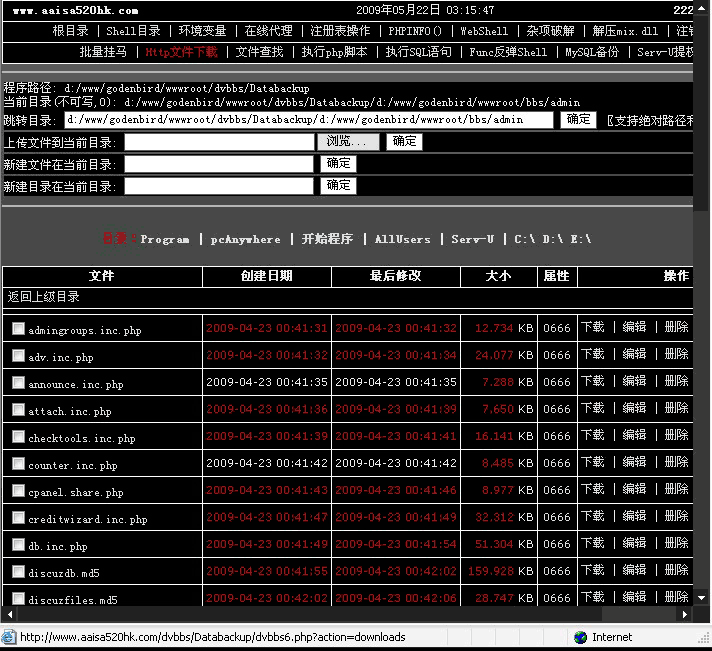Image resolution: width=712 pixels, height=651 pixels.
Task: Check the checktools.inc.php checkbox
Action: tap(18, 437)
